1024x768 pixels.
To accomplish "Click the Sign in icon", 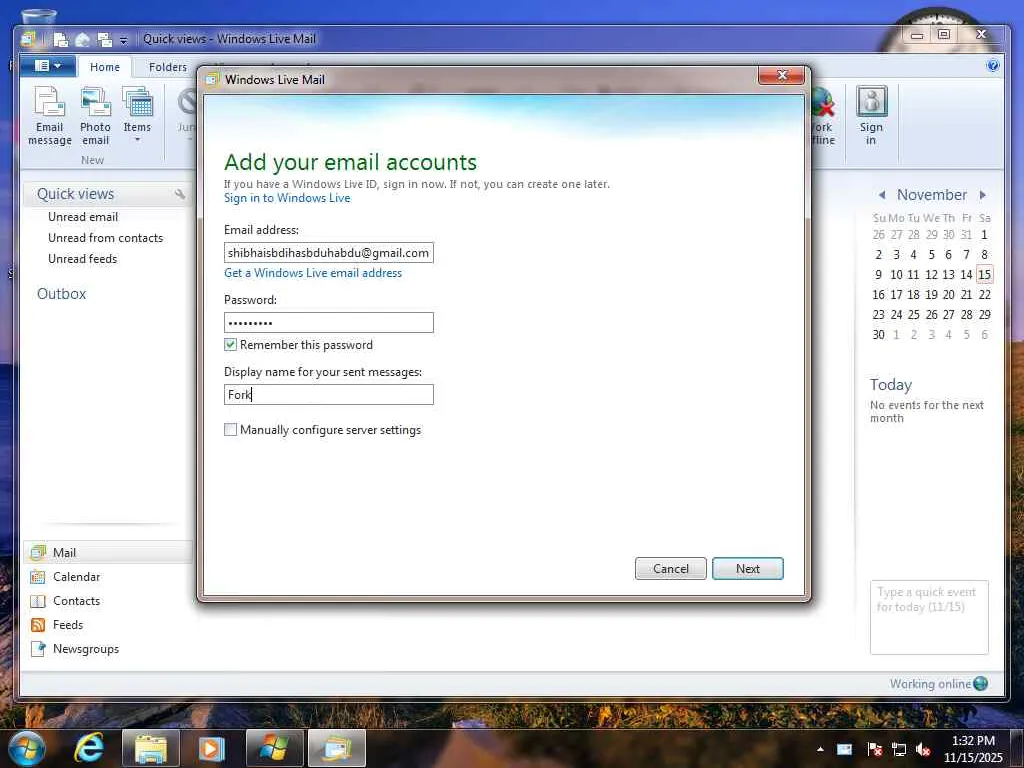I will coord(871,116).
